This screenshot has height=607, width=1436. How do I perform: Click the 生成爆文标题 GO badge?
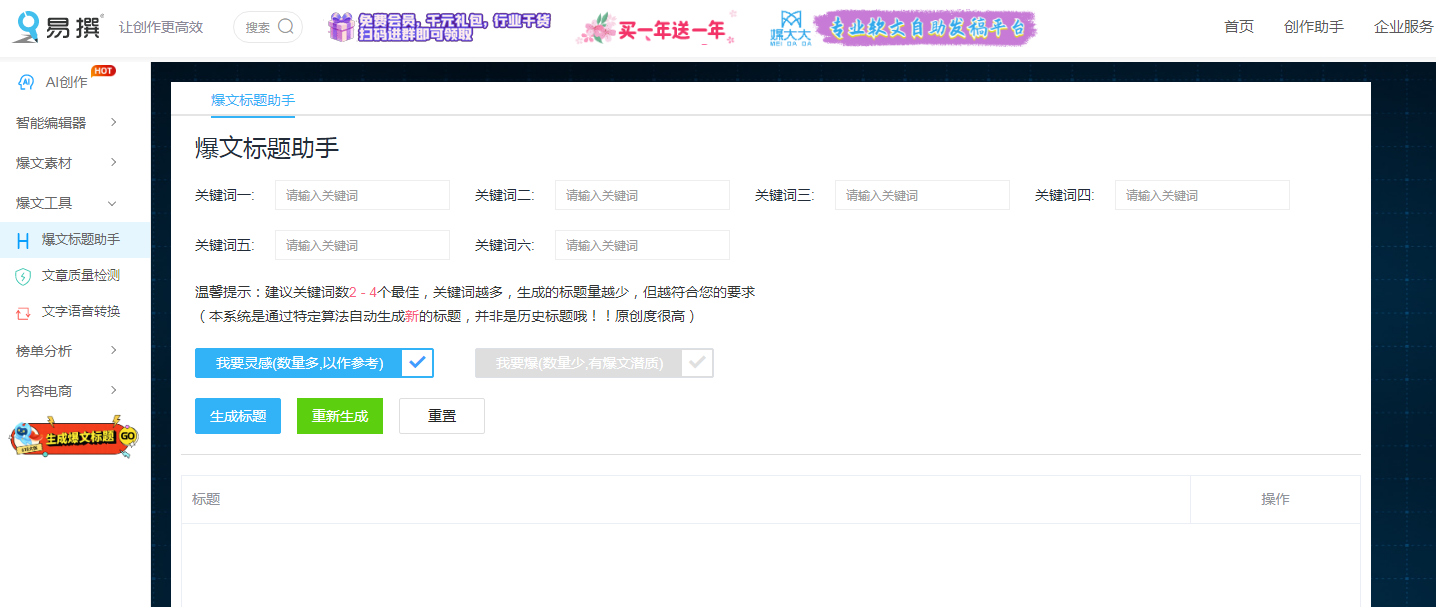(70, 438)
